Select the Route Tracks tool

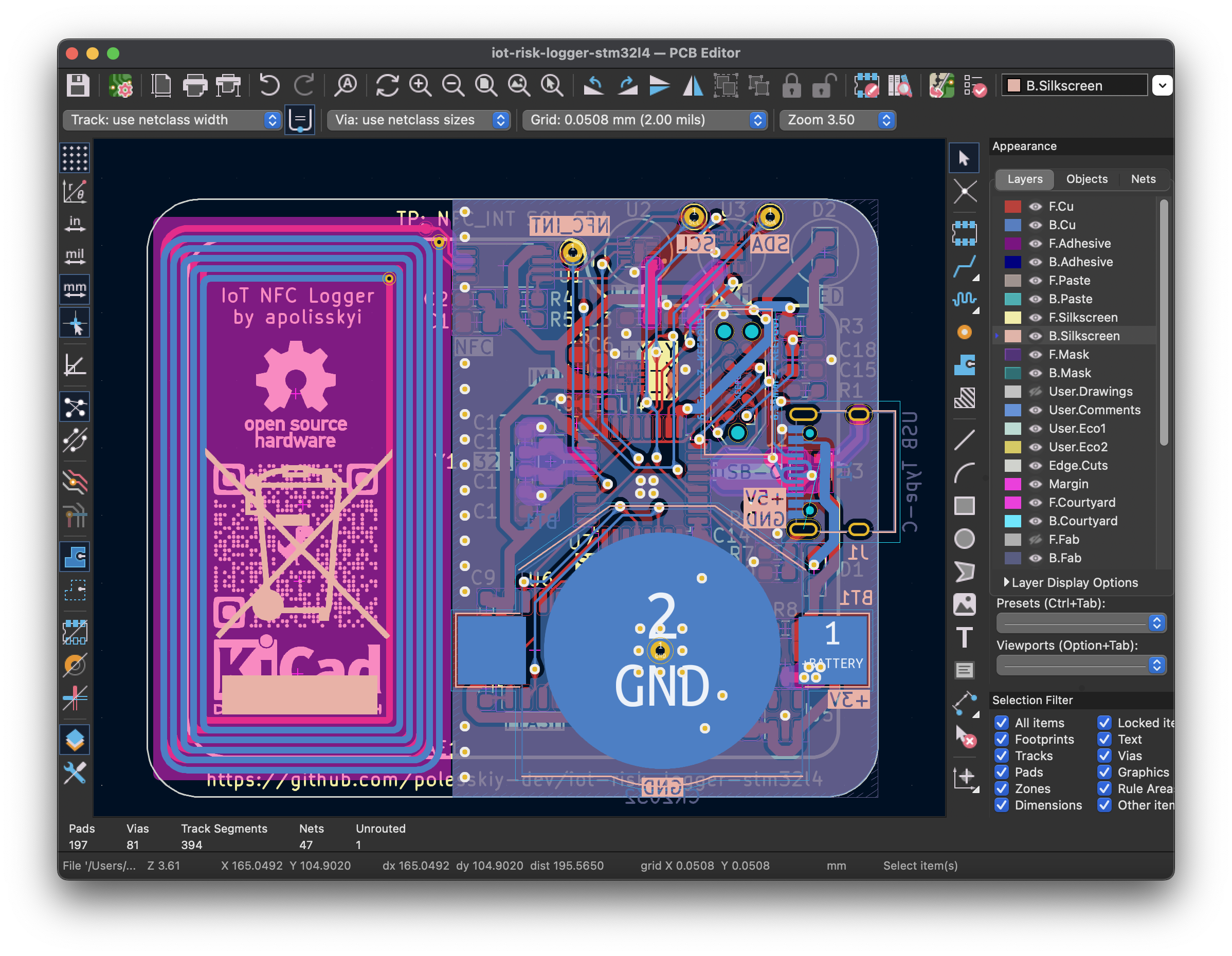[x=965, y=266]
